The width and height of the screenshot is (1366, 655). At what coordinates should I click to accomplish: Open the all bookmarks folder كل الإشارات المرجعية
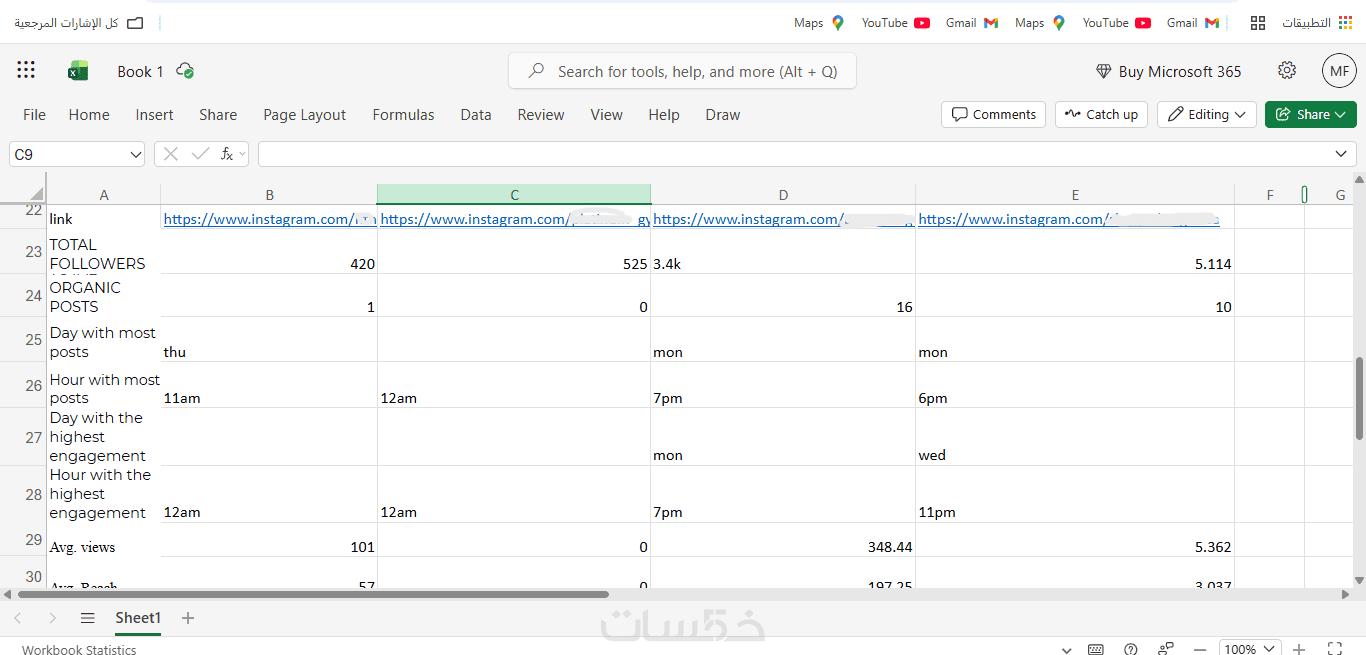[x=78, y=22]
